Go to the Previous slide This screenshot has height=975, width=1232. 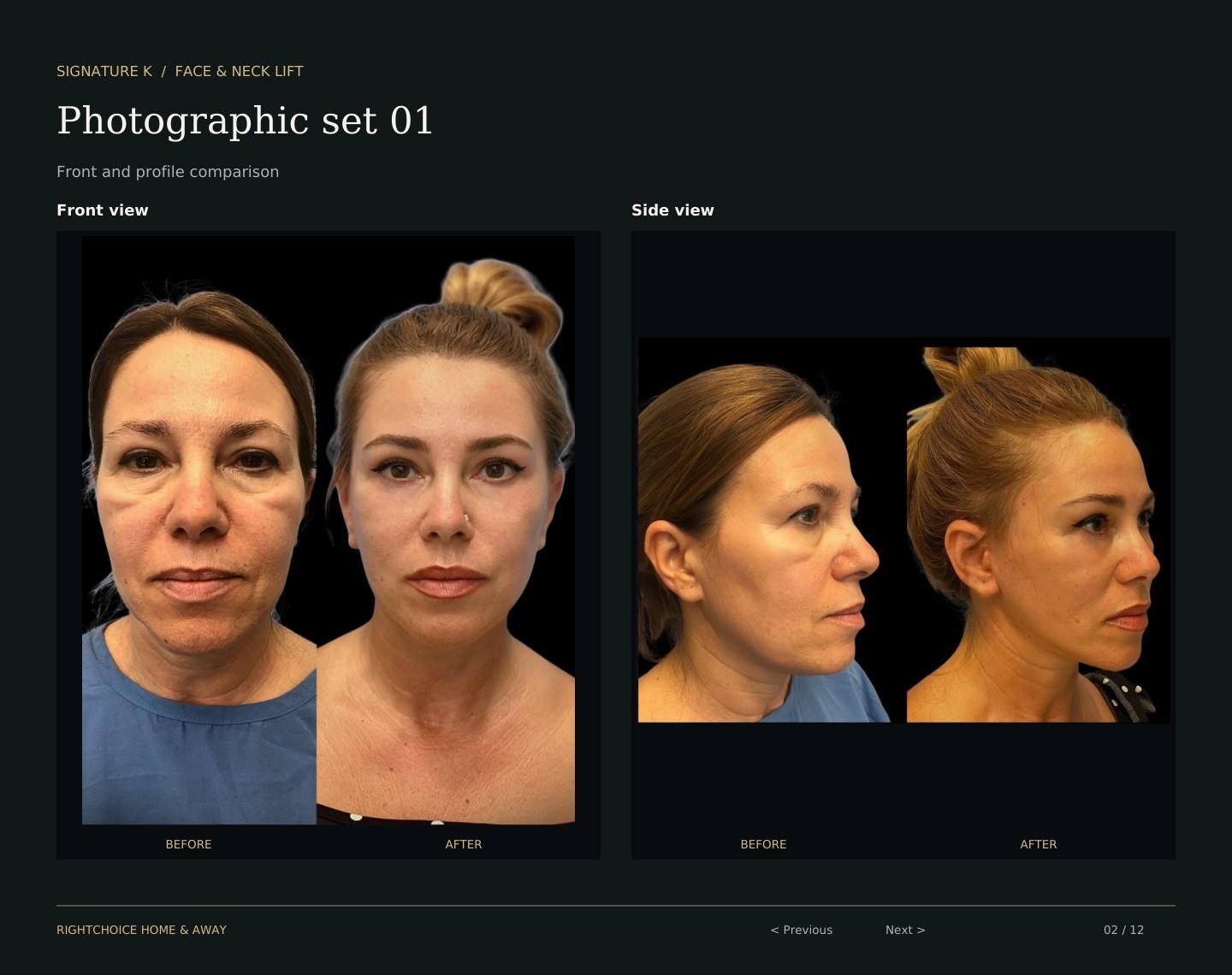[801, 930]
